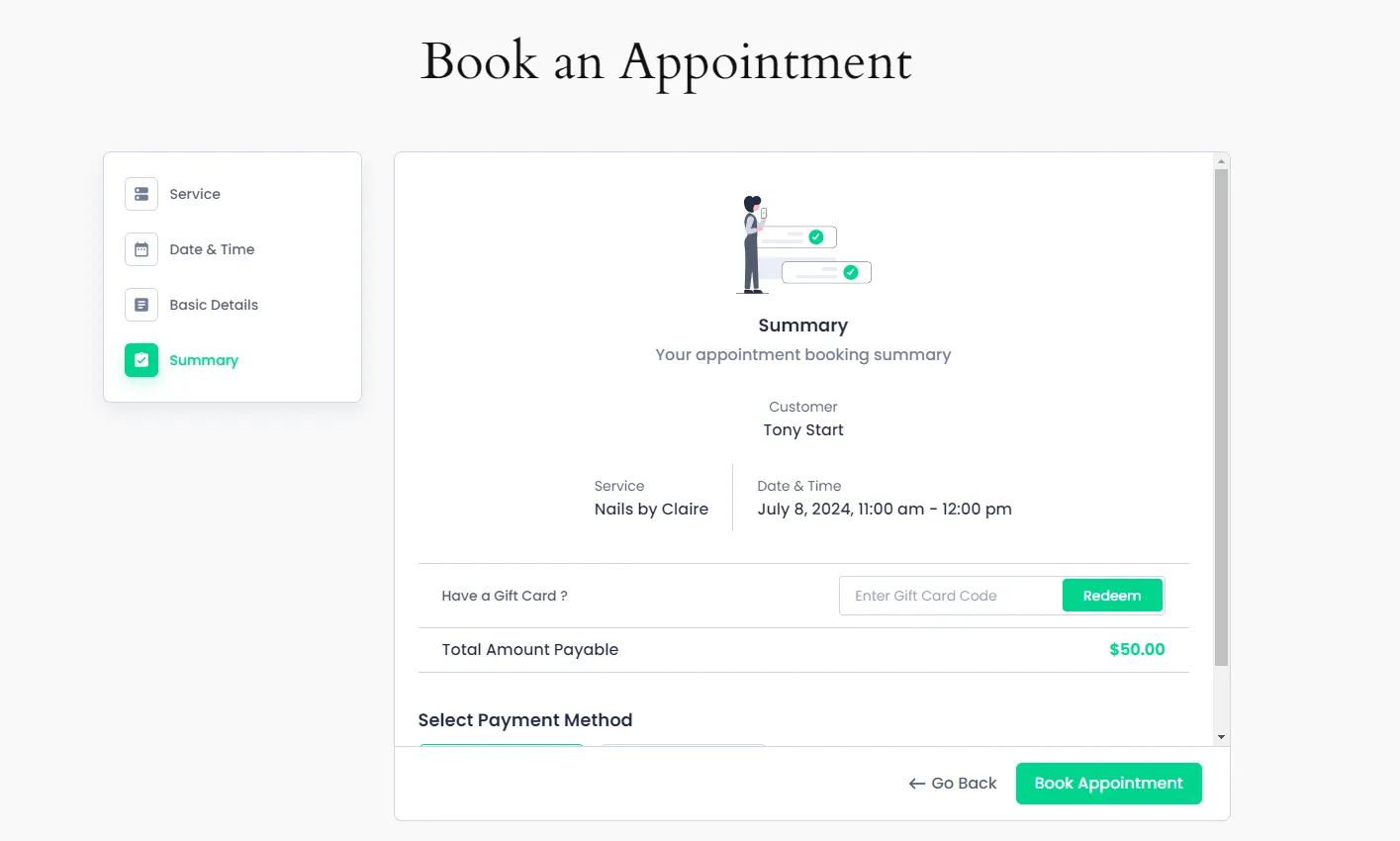
Task: Select the Summary step label
Action: (x=204, y=360)
